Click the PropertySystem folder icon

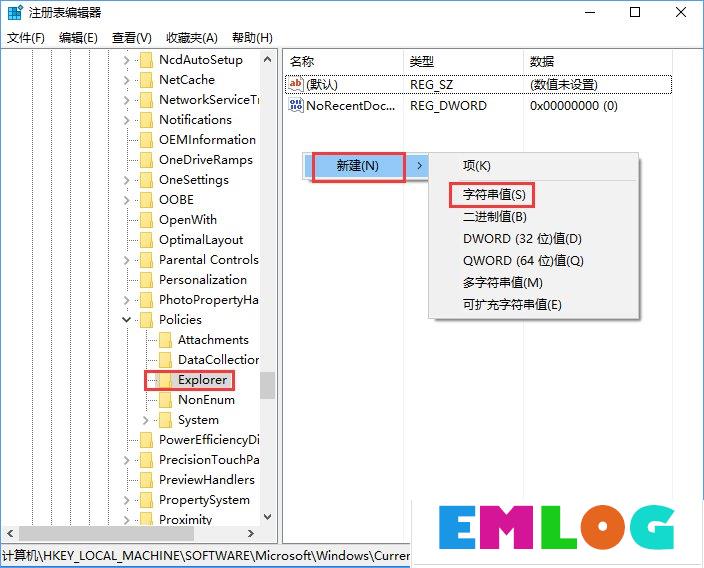point(146,500)
